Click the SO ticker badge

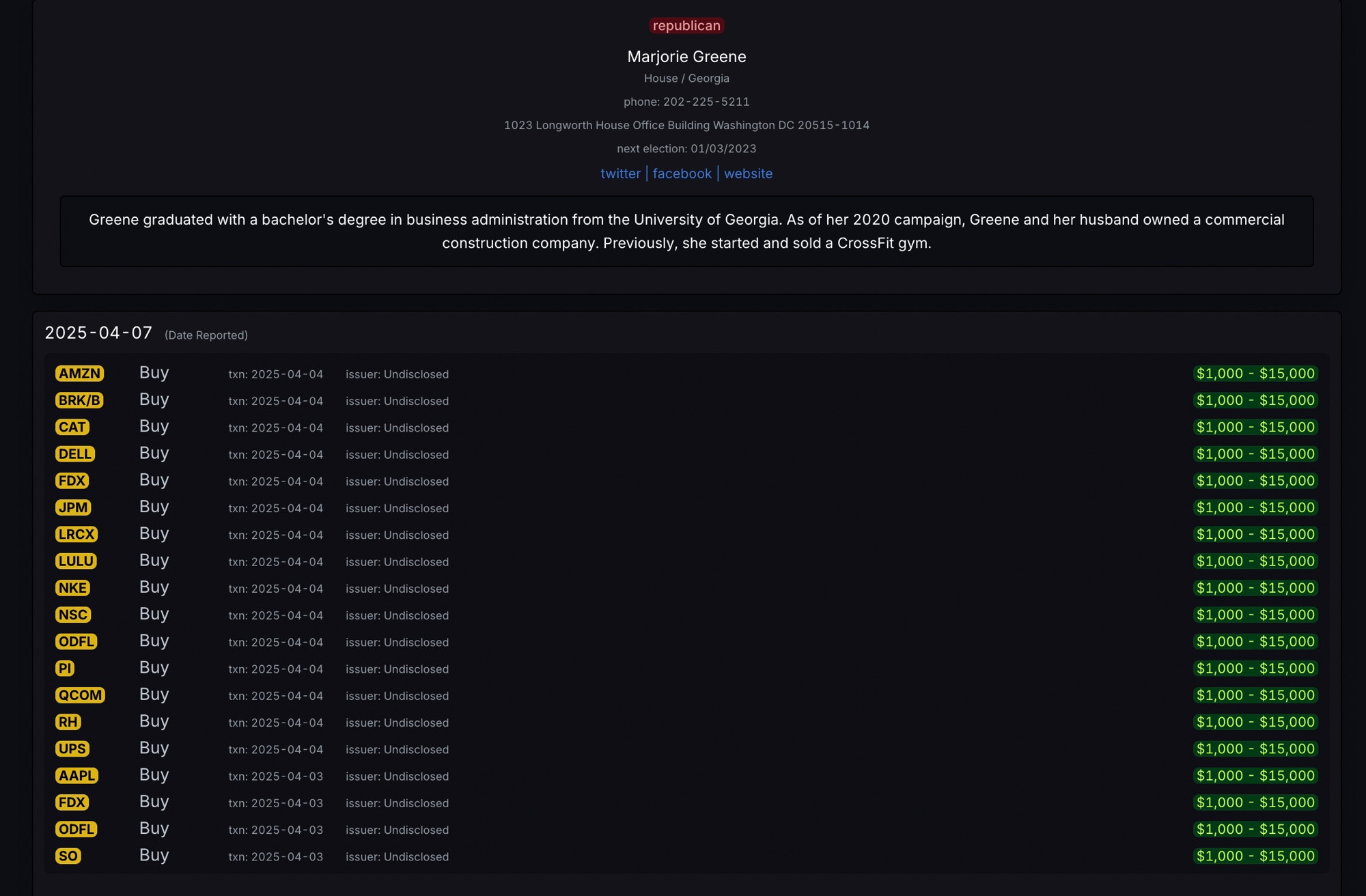click(68, 856)
